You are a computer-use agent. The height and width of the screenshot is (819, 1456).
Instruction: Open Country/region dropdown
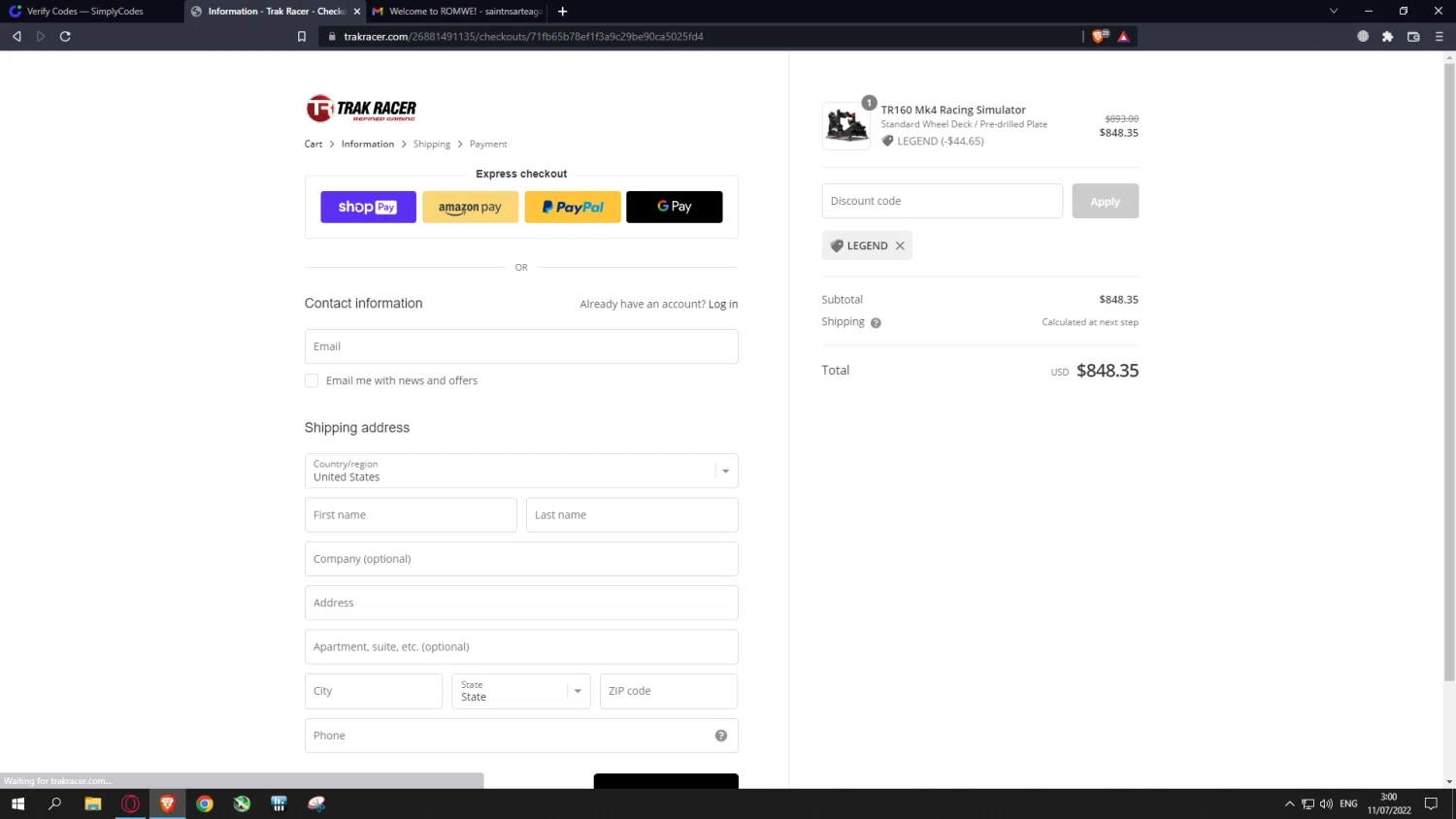tap(521, 471)
